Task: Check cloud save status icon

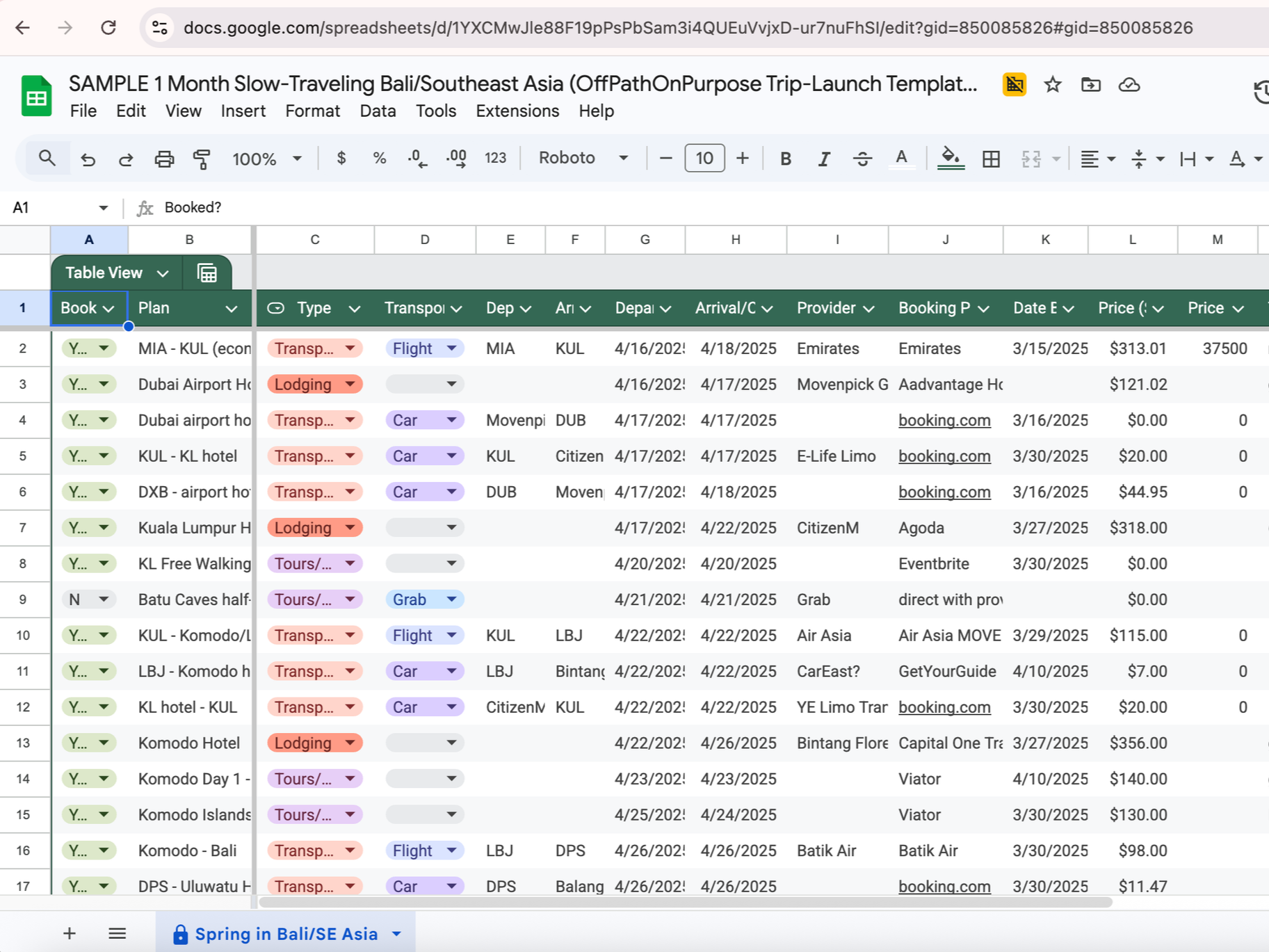Action: 1129,85
